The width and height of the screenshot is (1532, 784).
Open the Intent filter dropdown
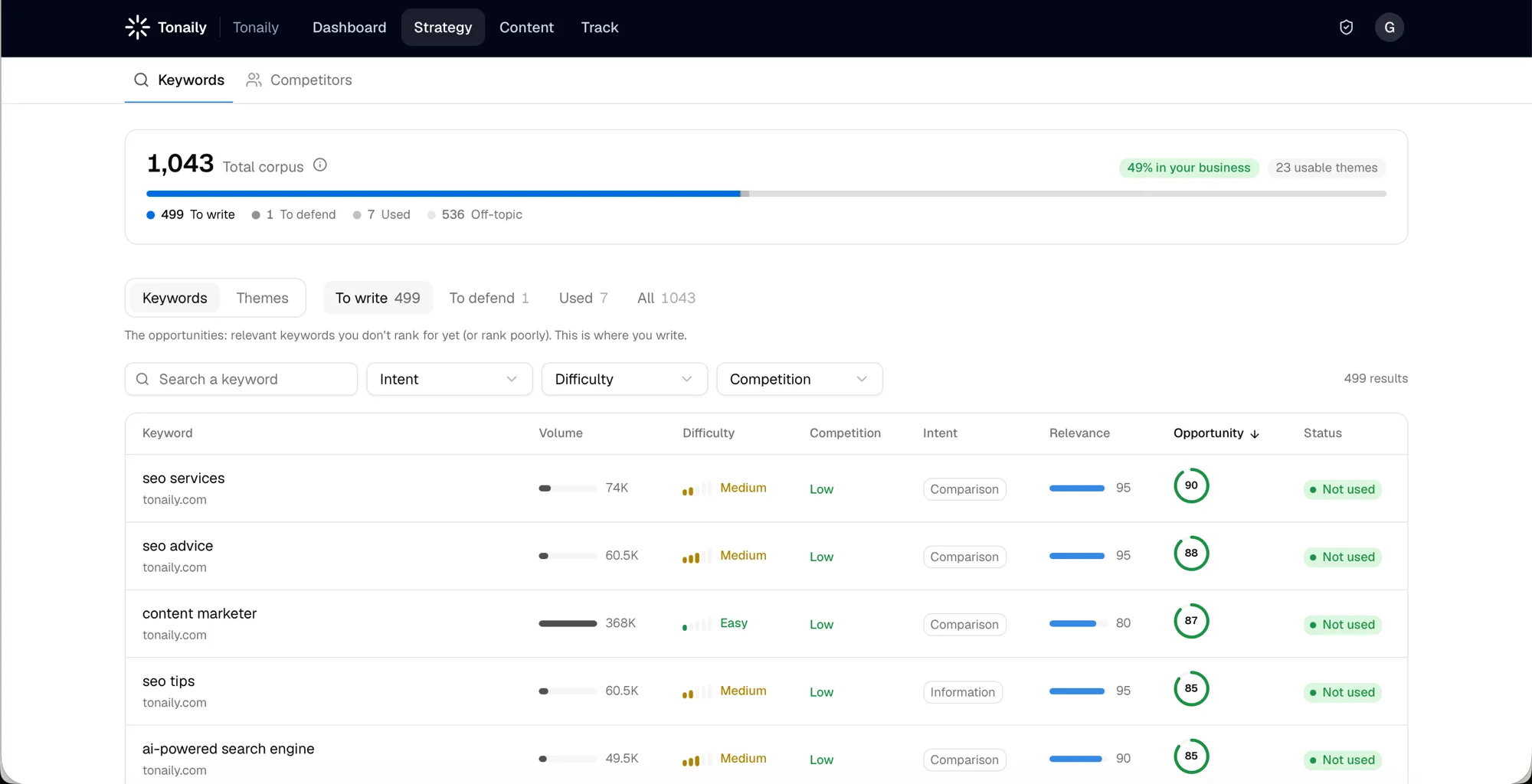pyautogui.click(x=450, y=379)
